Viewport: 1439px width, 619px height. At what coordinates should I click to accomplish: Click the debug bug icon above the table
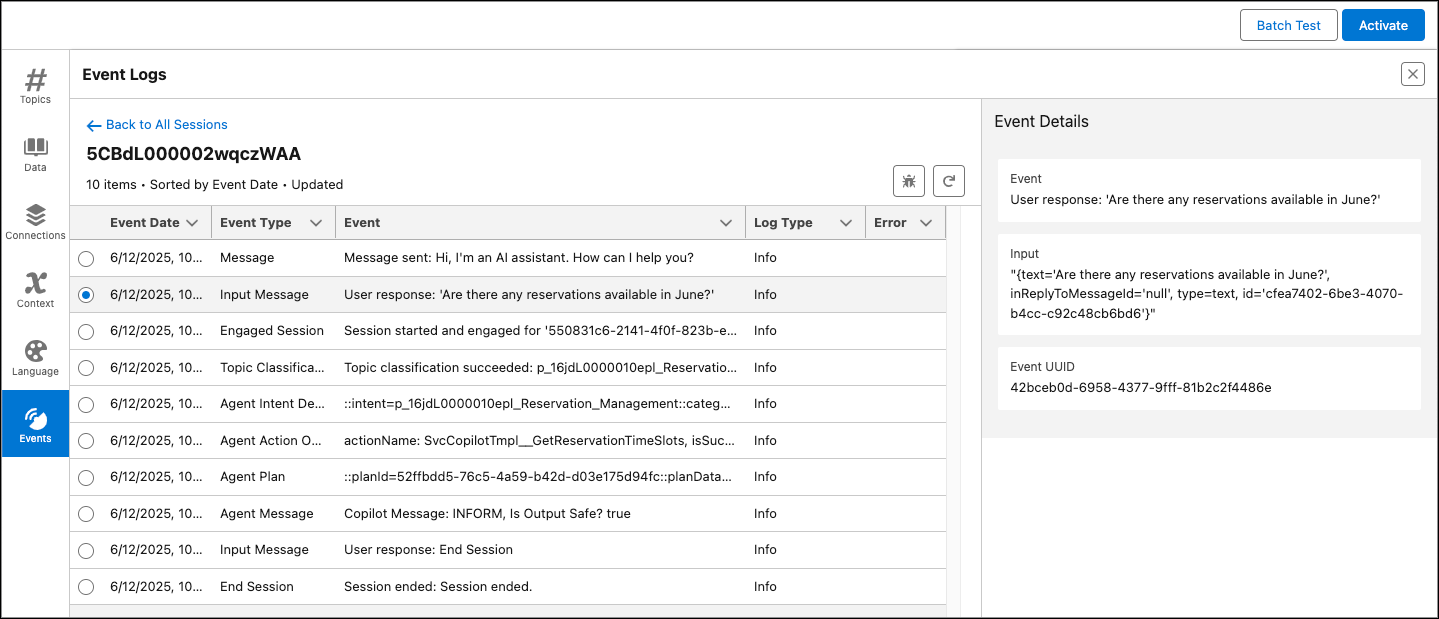908,181
